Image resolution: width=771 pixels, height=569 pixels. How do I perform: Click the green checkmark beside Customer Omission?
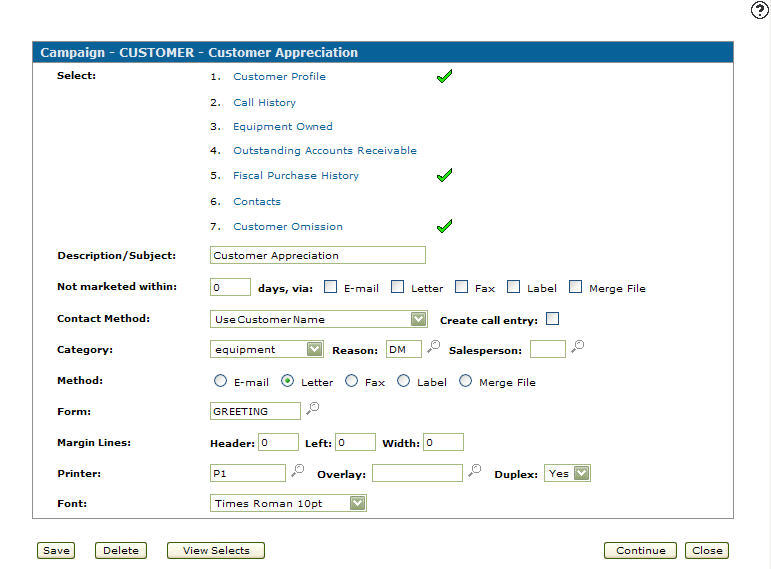(x=444, y=226)
